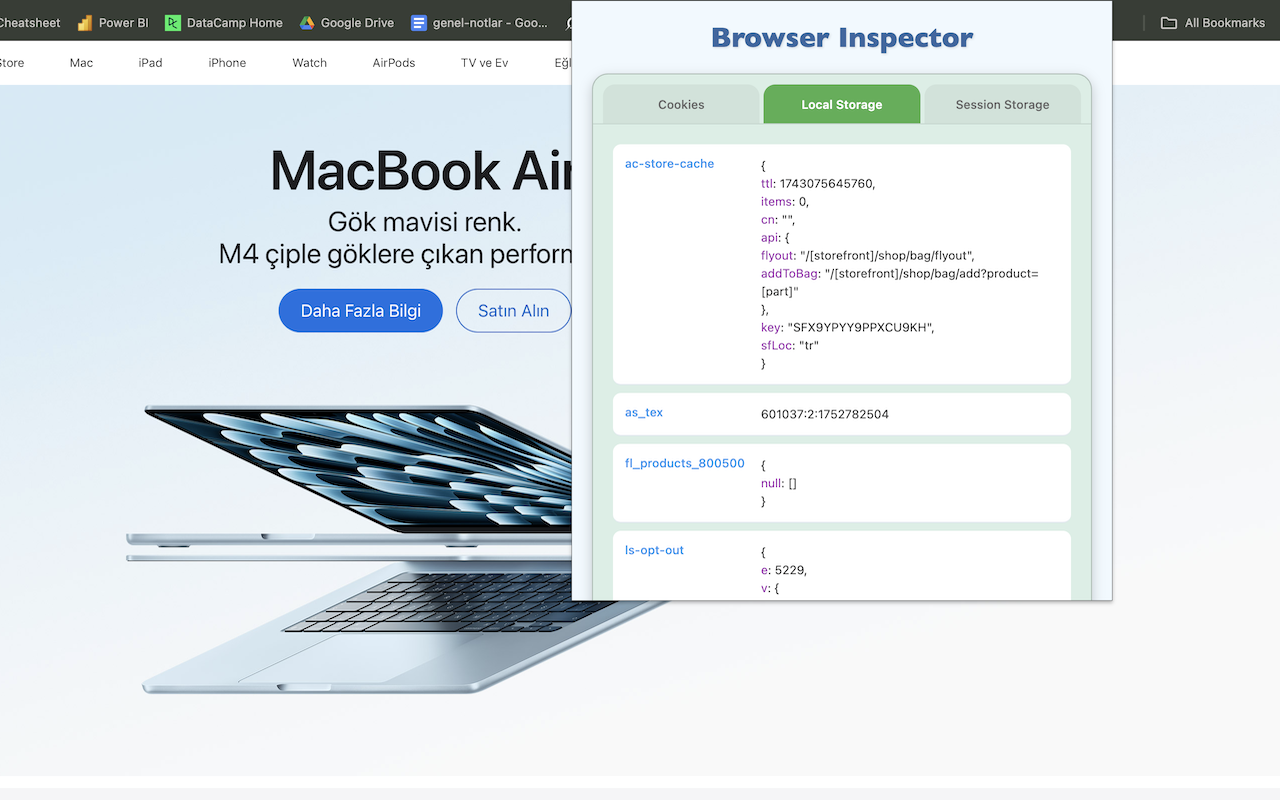Open the Cheatsheet bookmark

[29, 22]
